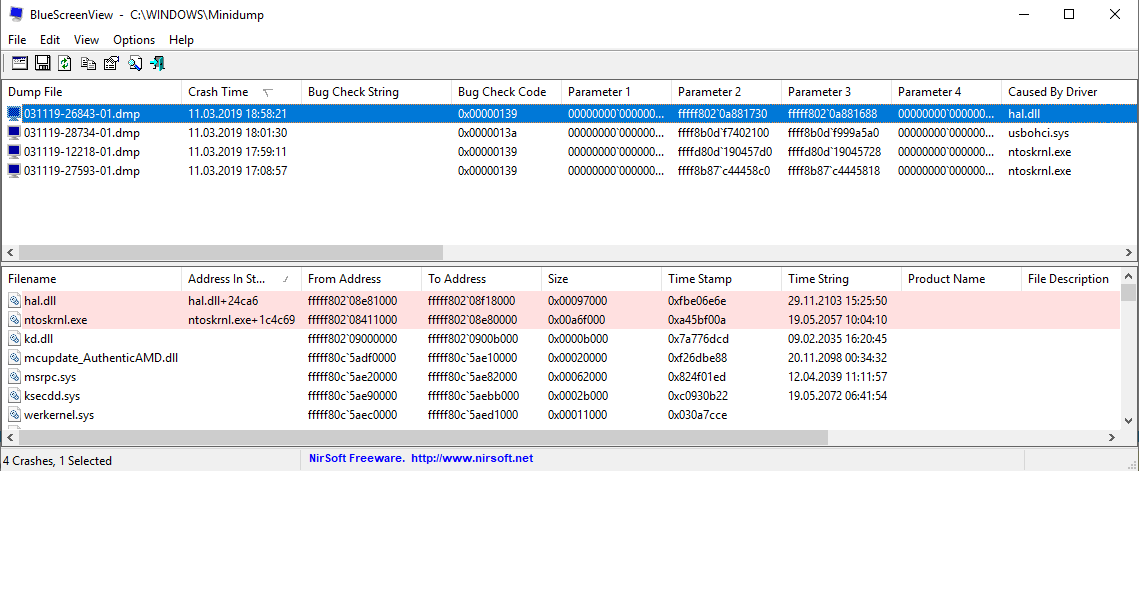Copy selected items toolbar icon
This screenshot has height=614, width=1139.
(88, 63)
